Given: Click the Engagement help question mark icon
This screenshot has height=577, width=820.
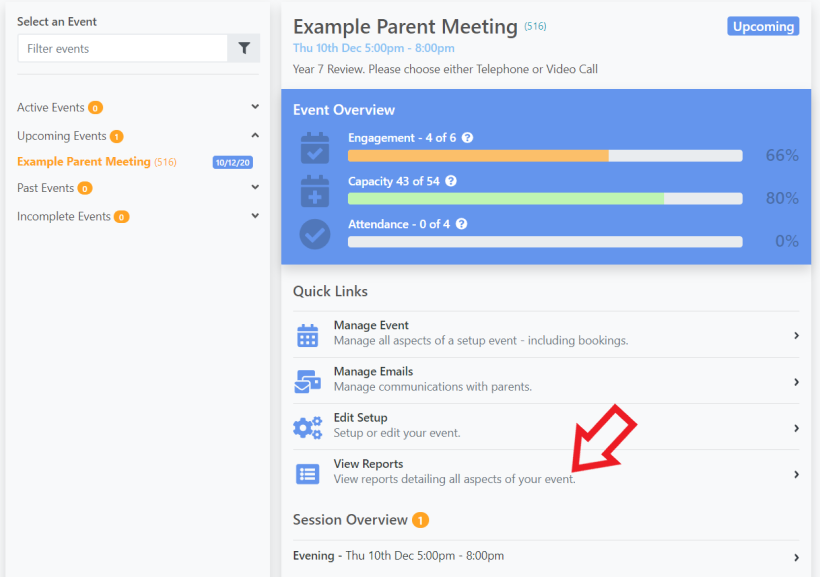Looking at the screenshot, I should [468, 138].
